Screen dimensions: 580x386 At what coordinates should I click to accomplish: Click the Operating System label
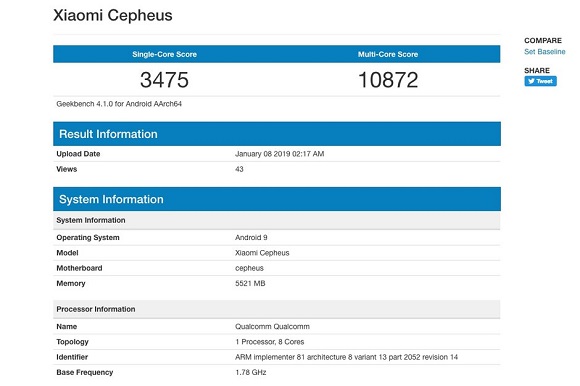tap(88, 237)
